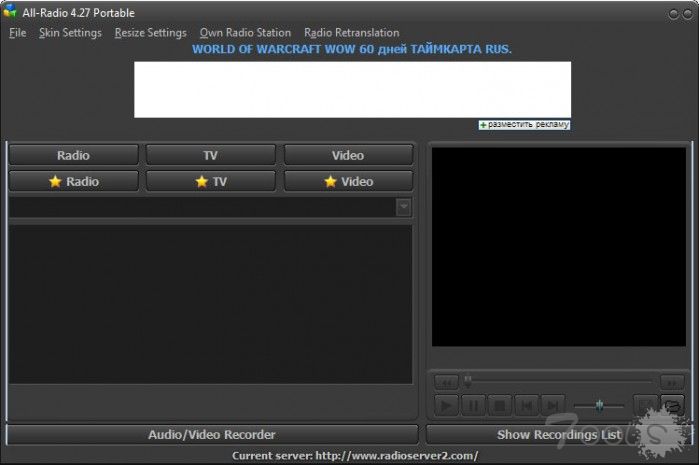Screen dimensions: 700x465
Task: Open the Skin Settings menu
Action: click(x=70, y=33)
